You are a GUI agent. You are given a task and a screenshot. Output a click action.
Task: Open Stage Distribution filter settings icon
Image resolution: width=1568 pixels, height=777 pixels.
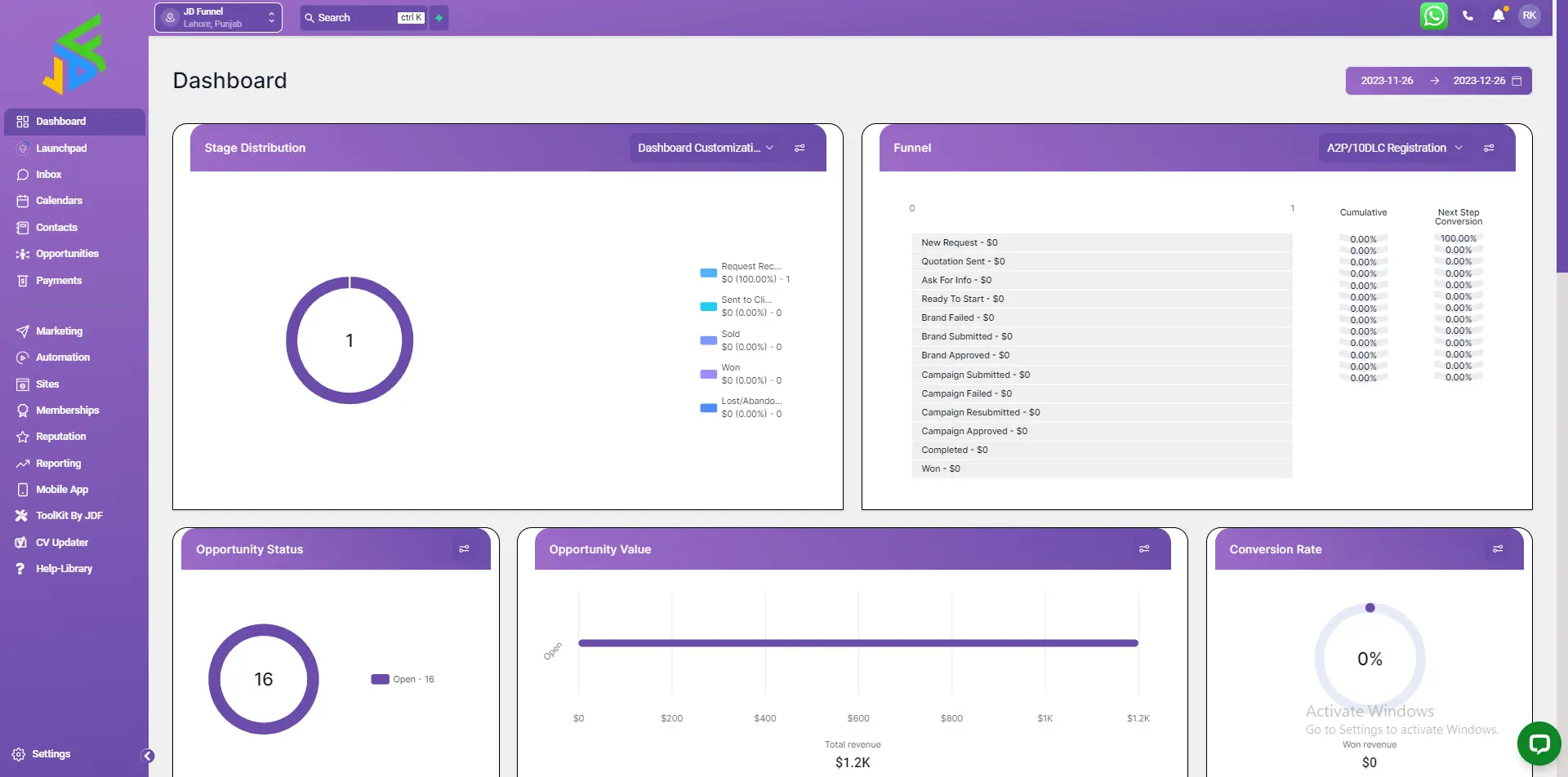click(800, 148)
